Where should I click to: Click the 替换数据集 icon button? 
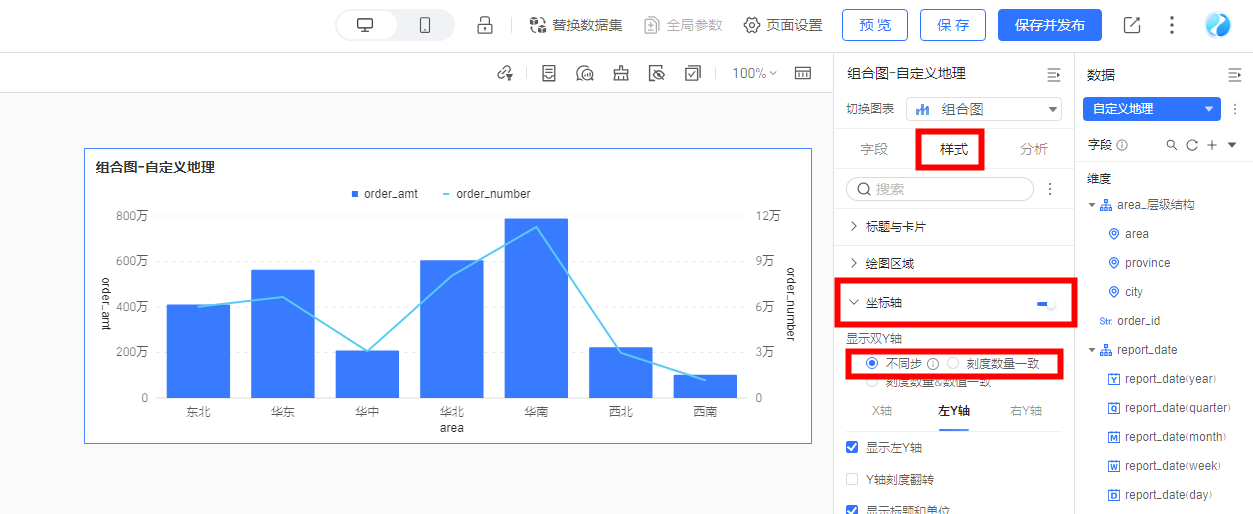pyautogui.click(x=538, y=25)
